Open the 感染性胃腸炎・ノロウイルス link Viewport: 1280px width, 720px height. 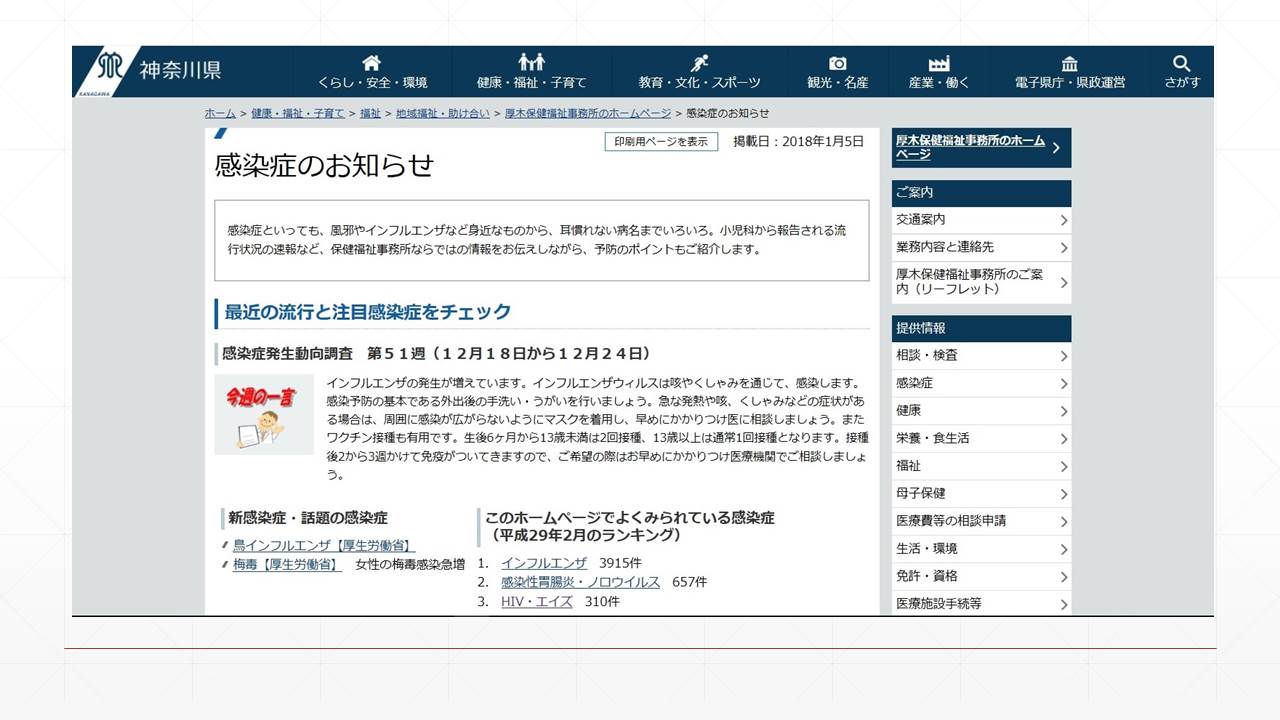pyautogui.click(x=580, y=582)
